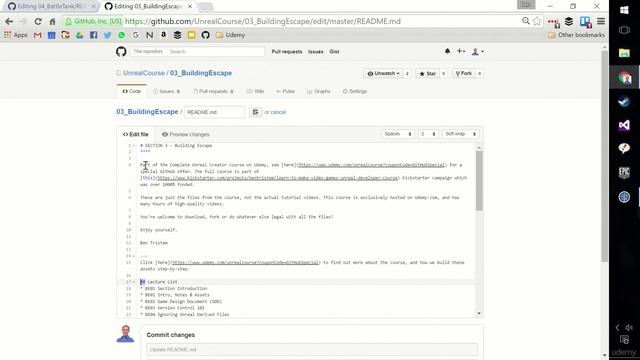
Task: Open the browser home page icon
Action: click(52, 21)
